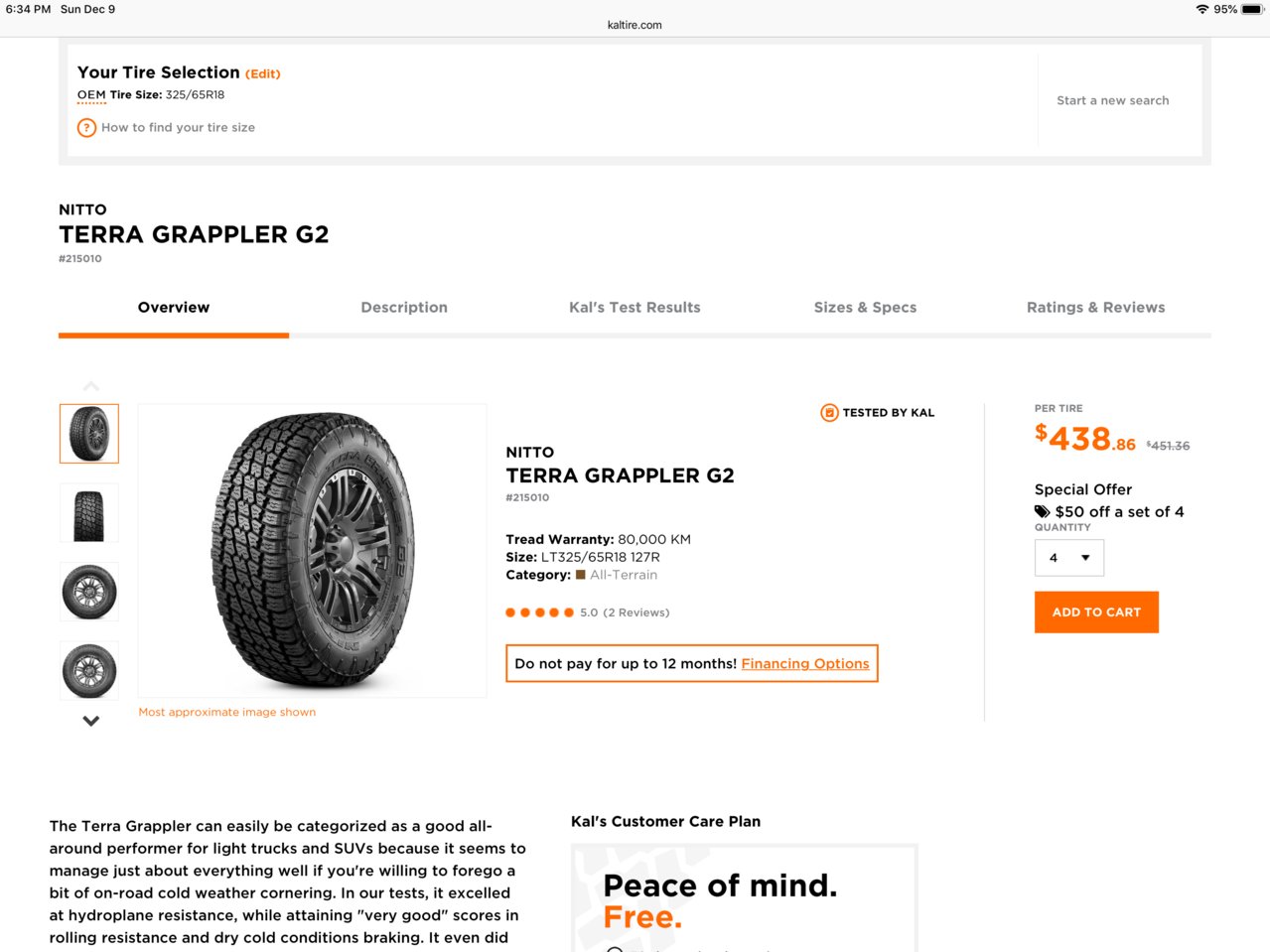Click the question mark tire size help icon

coord(87,128)
